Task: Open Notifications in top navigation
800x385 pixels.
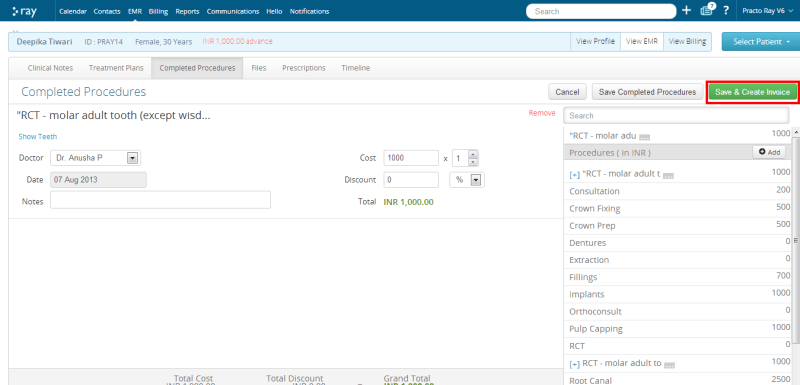Action: point(310,11)
